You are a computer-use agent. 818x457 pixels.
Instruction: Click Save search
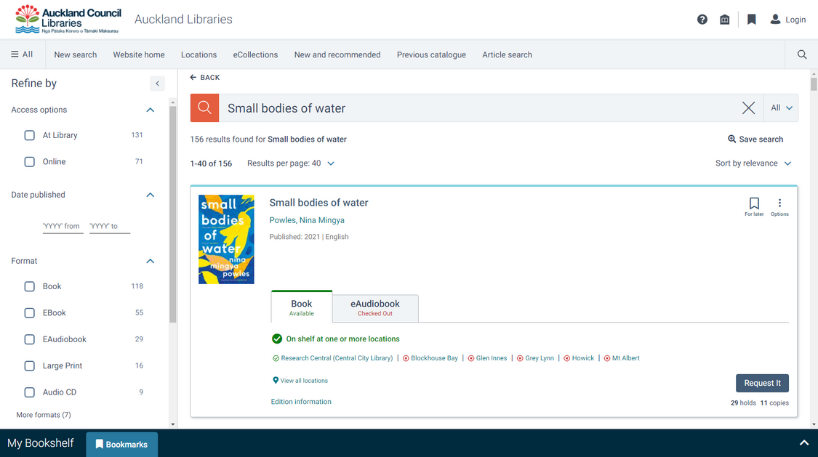[755, 139]
